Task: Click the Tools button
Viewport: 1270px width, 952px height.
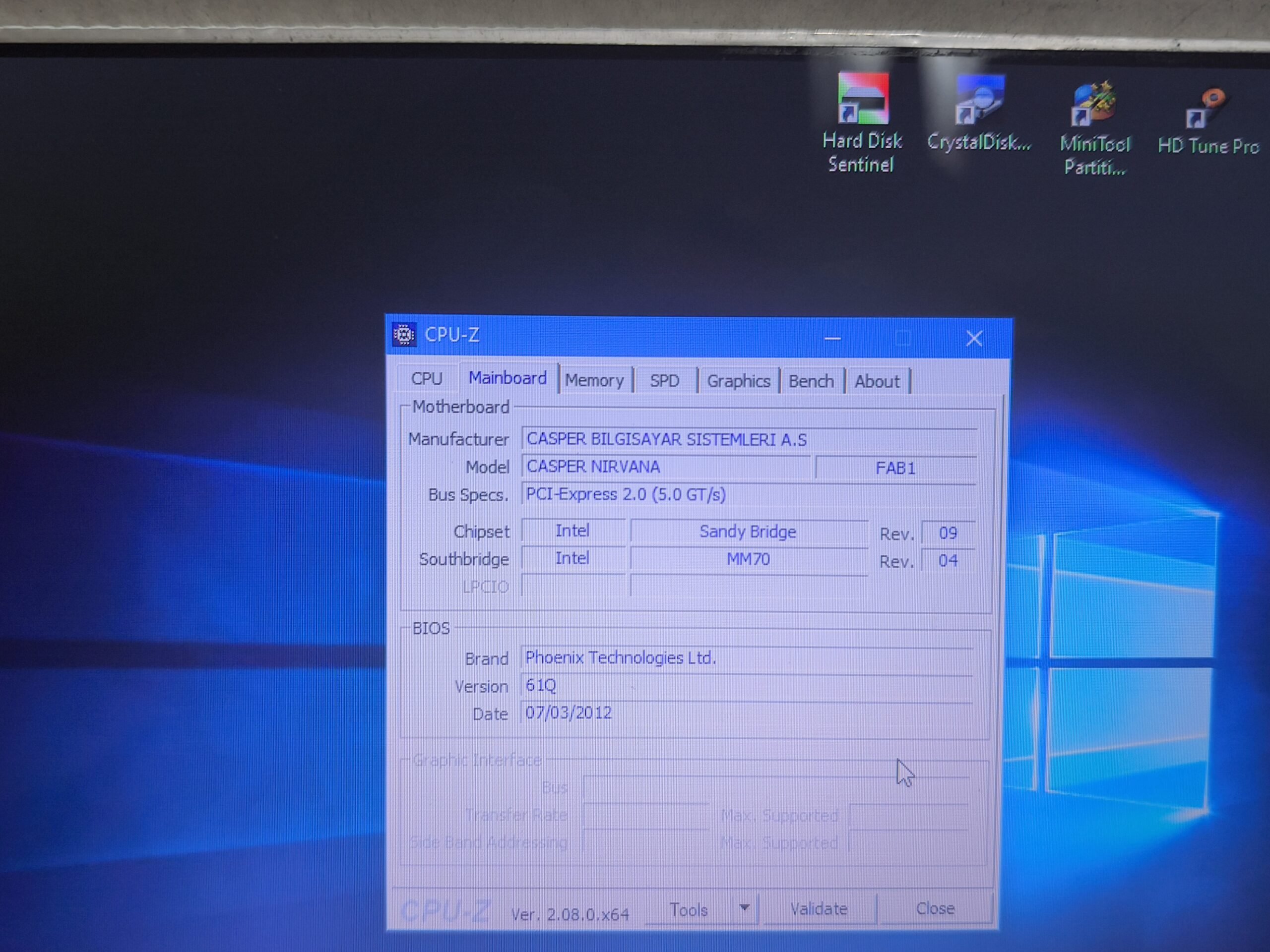Action: 689,910
